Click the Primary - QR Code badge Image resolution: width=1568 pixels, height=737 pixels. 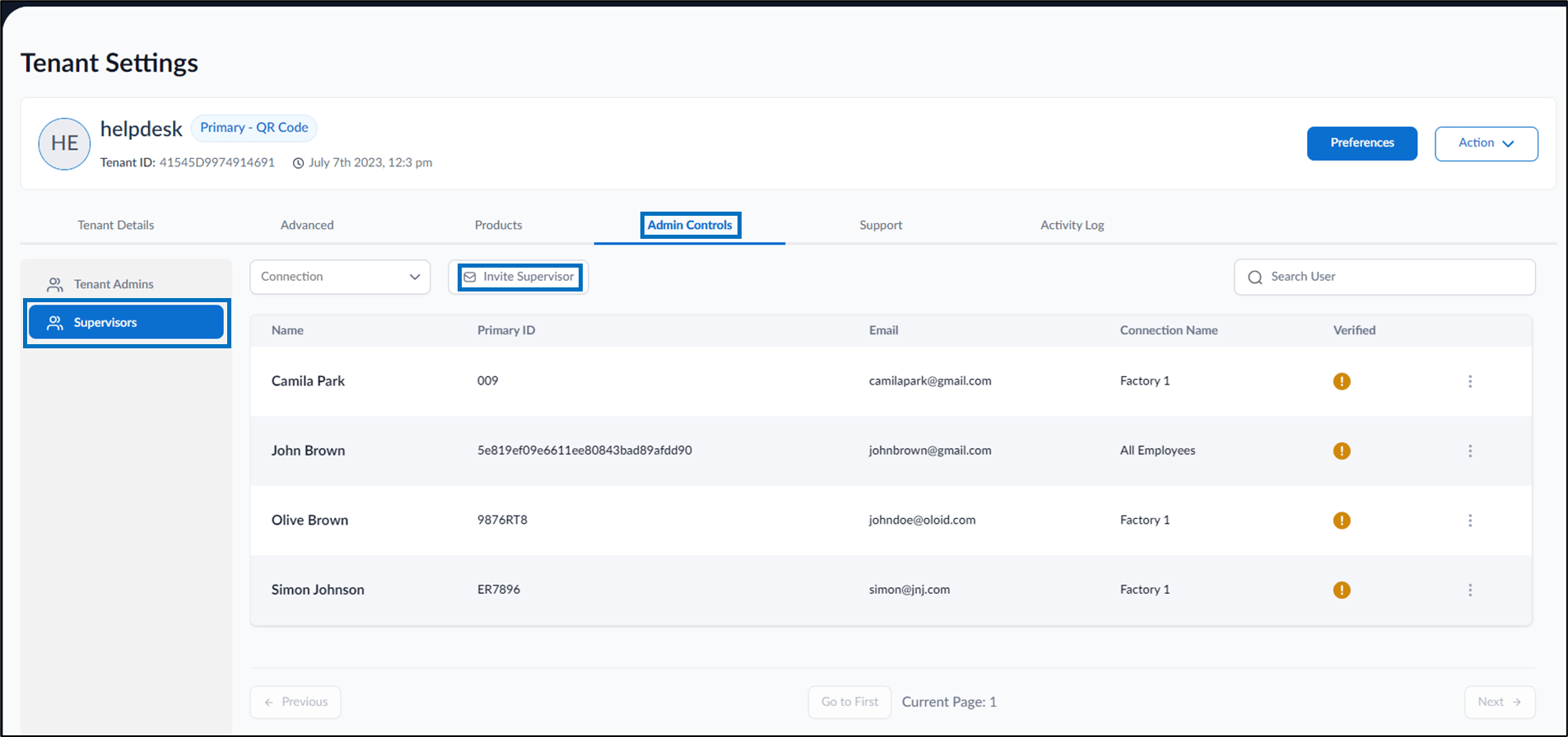pyautogui.click(x=254, y=128)
